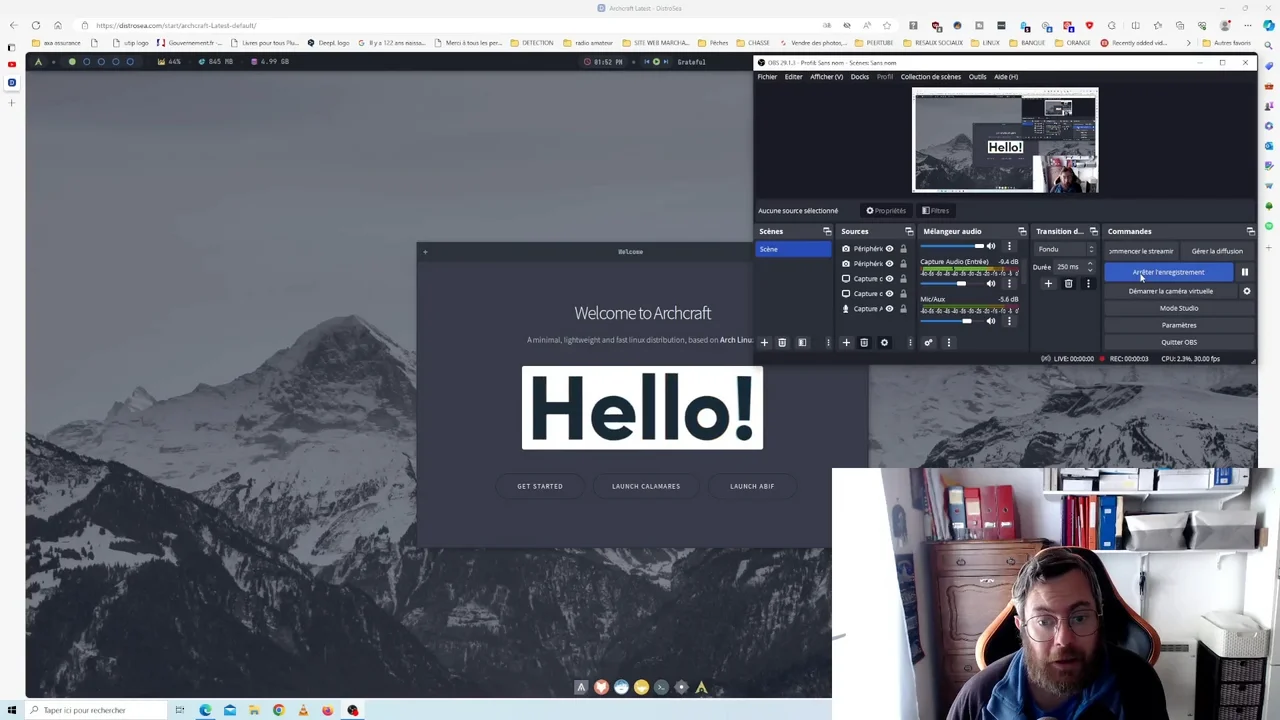Viewport: 1280px width, 720px height.
Task: Click LAUNCH ABIF button
Action: click(x=752, y=486)
